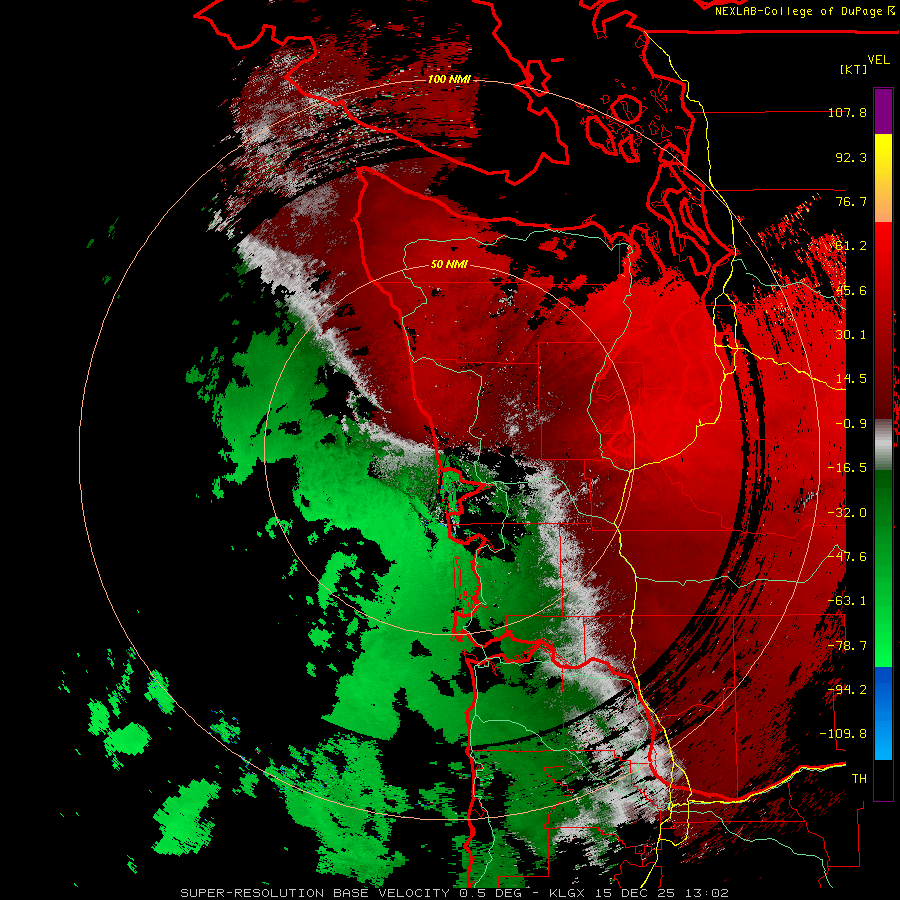Click the TH label on the scale

point(859,779)
